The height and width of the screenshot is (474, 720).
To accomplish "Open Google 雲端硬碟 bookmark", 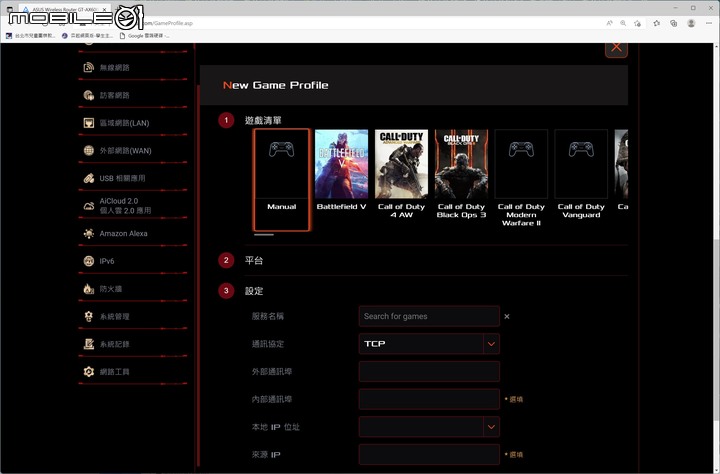I will (144, 35).
